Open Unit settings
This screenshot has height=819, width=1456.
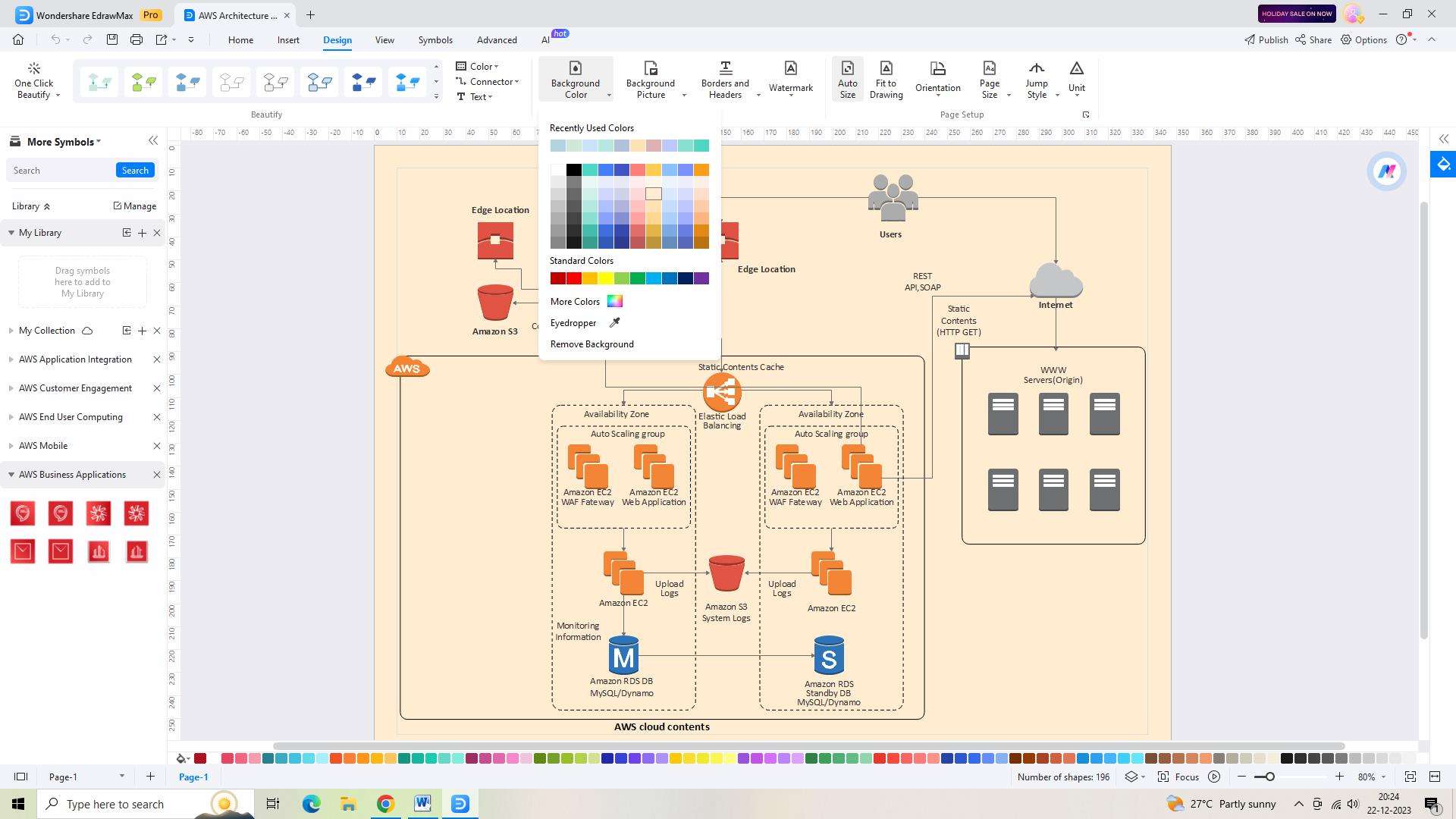pos(1077,78)
